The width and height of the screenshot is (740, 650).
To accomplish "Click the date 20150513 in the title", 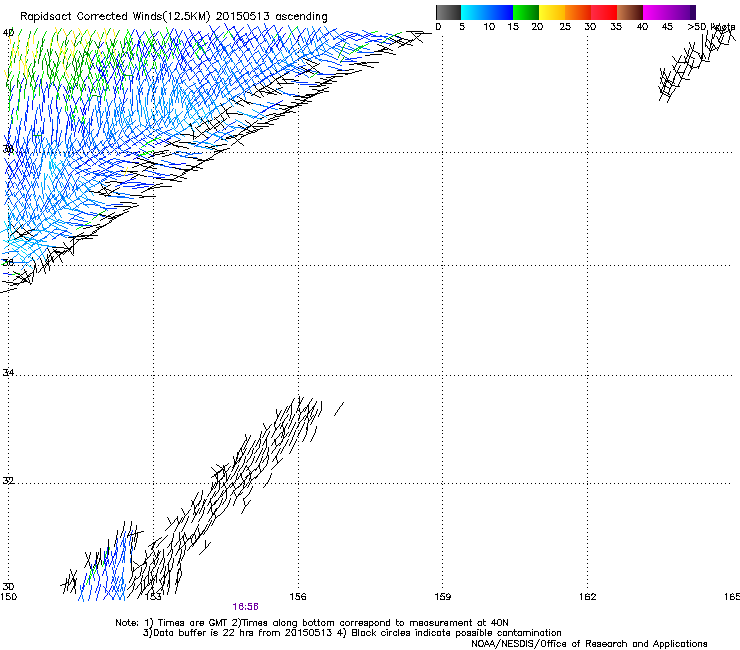I will pyautogui.click(x=243, y=16).
